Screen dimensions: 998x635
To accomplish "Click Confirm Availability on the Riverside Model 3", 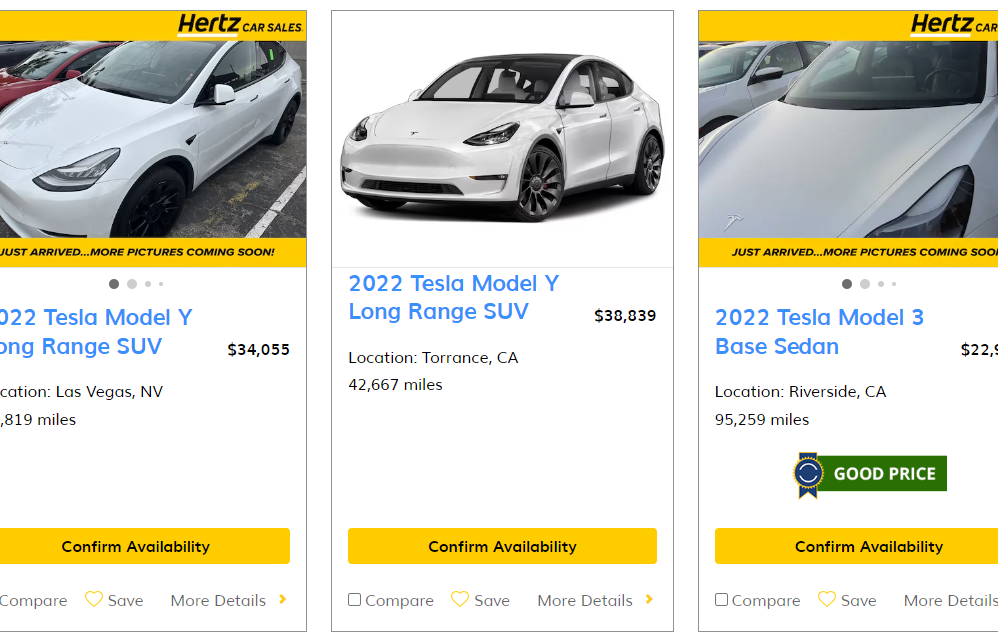I will (x=869, y=546).
